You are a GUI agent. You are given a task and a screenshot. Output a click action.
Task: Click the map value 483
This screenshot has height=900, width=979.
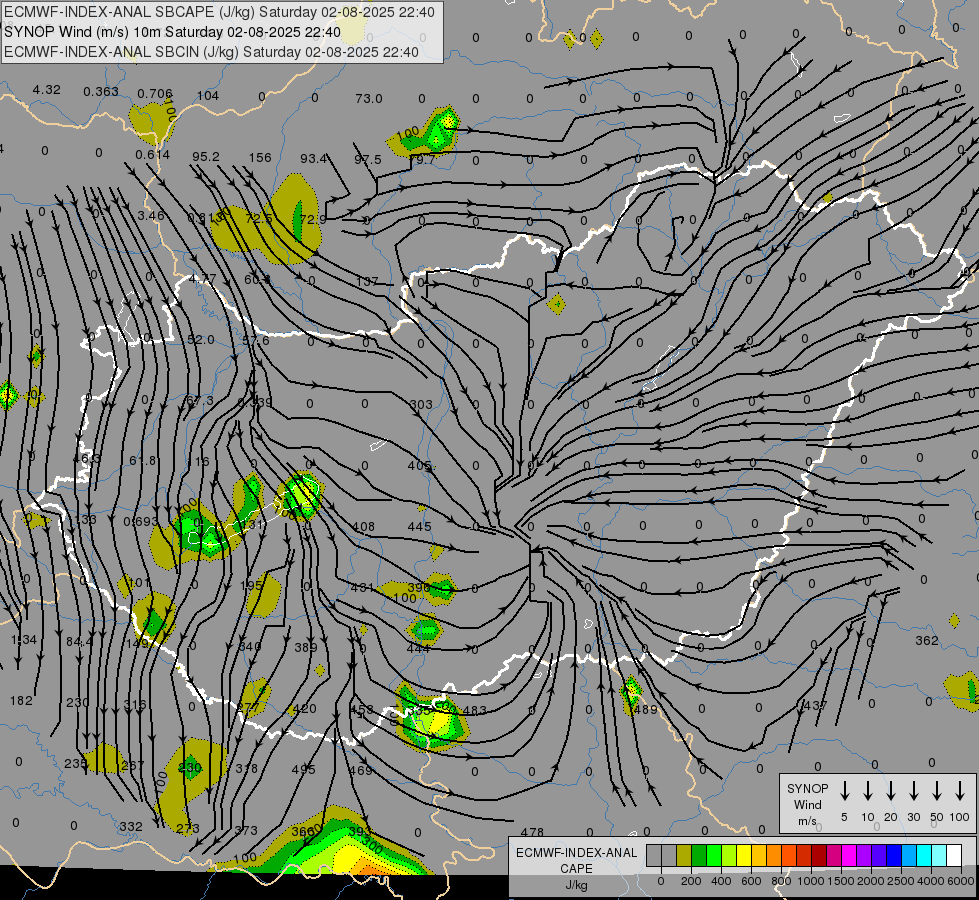point(475,711)
